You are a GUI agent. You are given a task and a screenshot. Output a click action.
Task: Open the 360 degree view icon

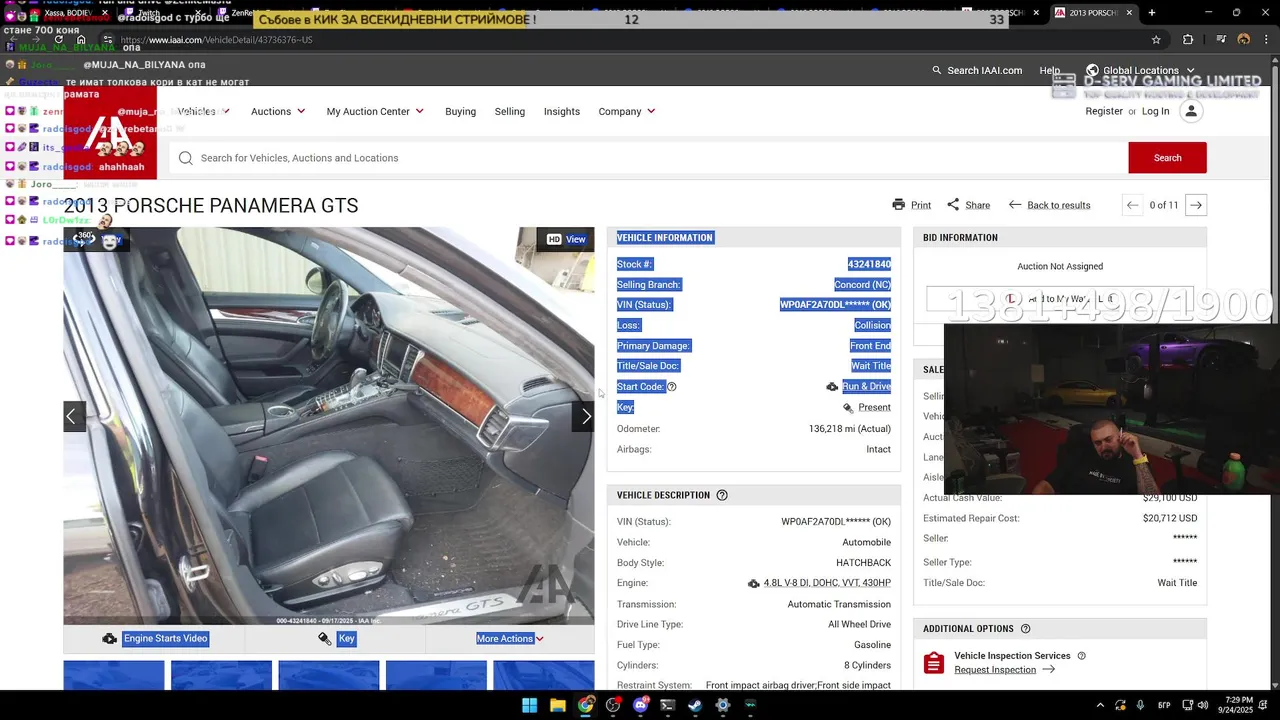86,239
